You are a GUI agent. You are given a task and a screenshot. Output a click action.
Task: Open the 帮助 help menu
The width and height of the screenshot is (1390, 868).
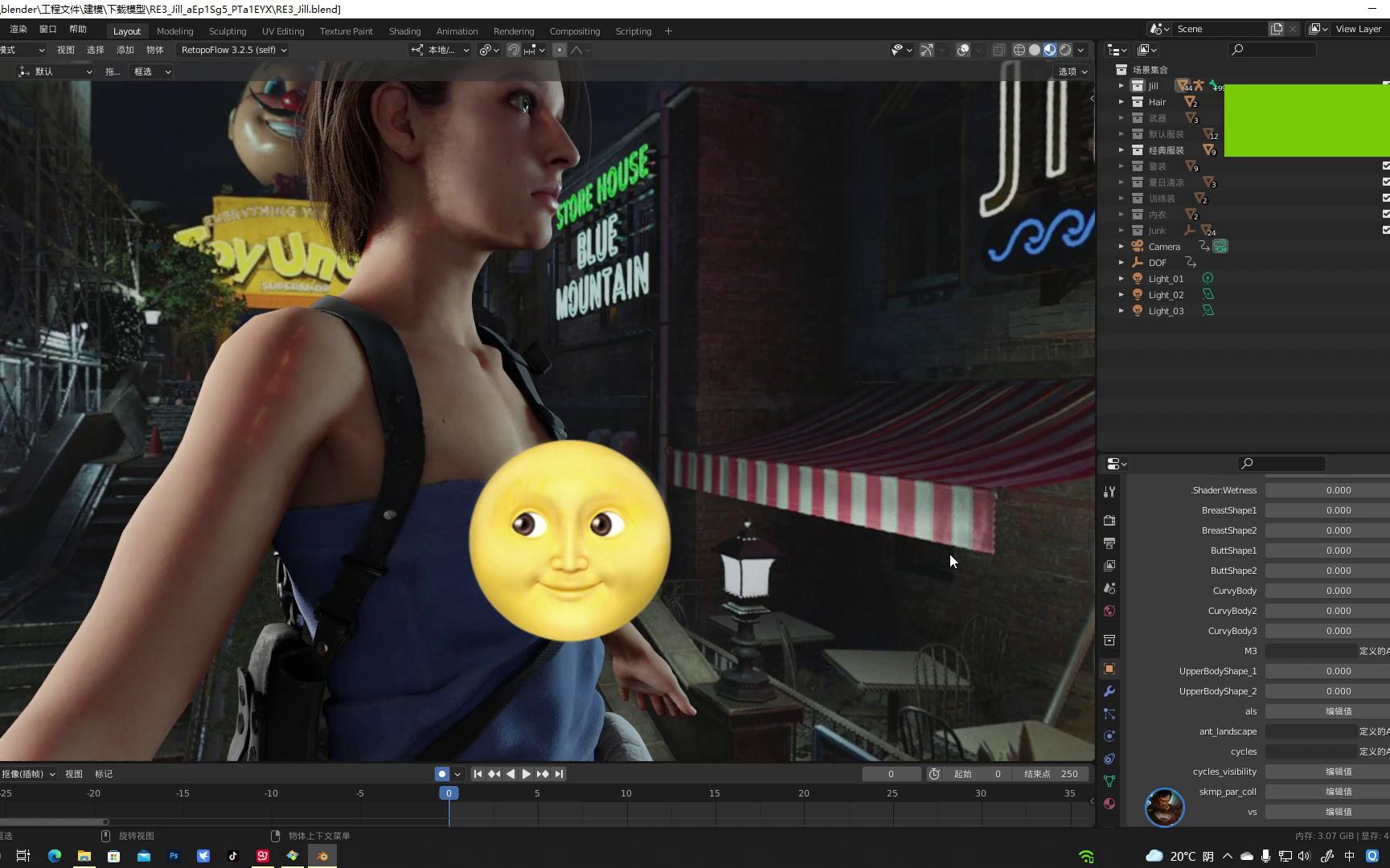point(78,29)
